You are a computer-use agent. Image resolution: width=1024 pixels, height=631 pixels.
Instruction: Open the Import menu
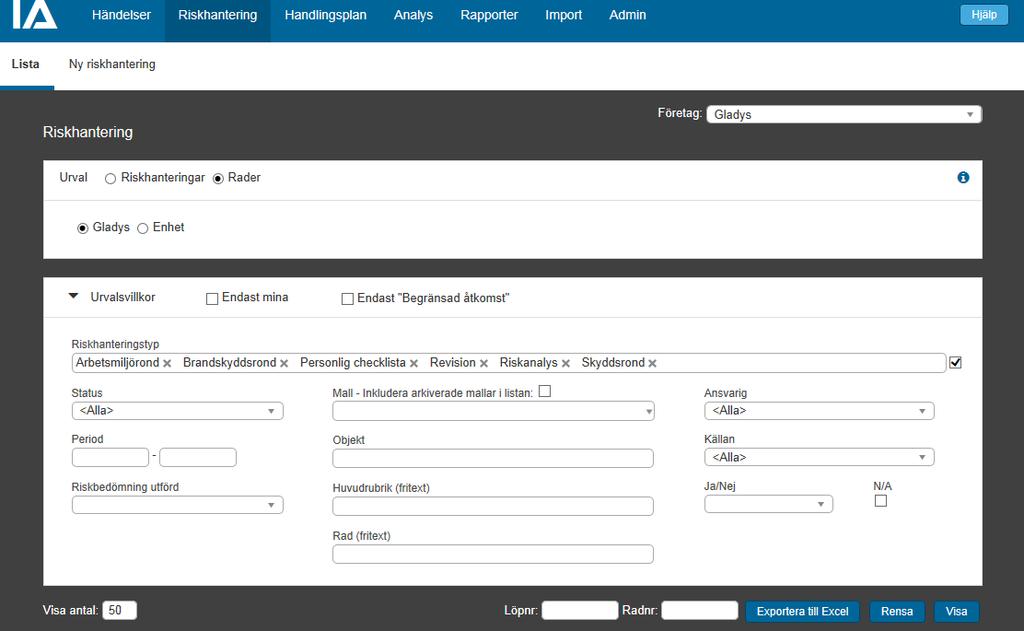point(564,15)
